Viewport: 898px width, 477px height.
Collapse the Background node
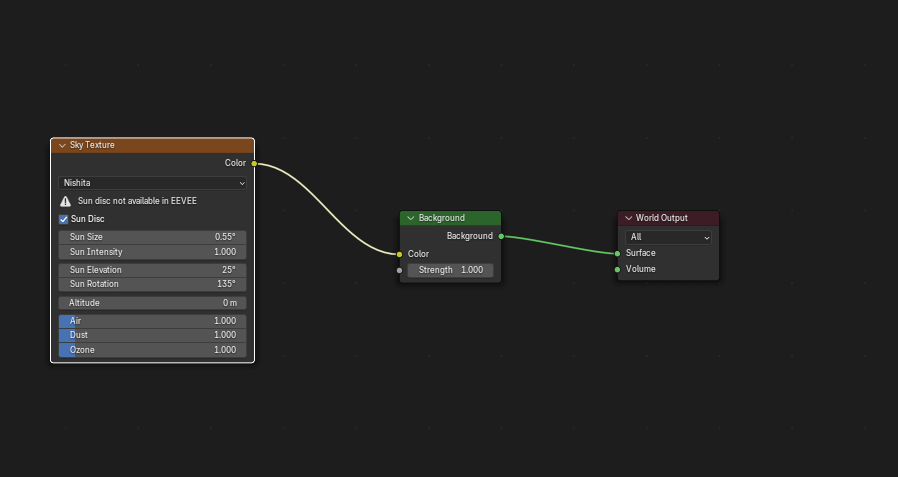[411, 218]
